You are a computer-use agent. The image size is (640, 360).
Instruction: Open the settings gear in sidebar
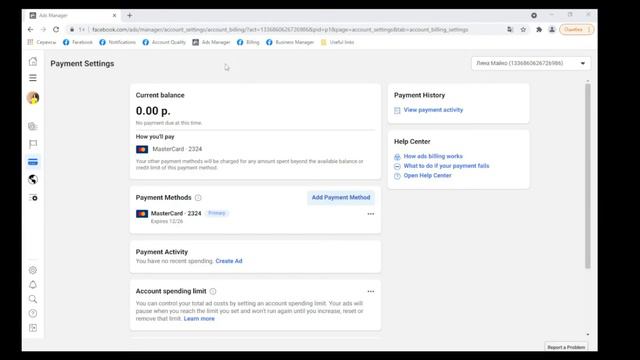33,270
